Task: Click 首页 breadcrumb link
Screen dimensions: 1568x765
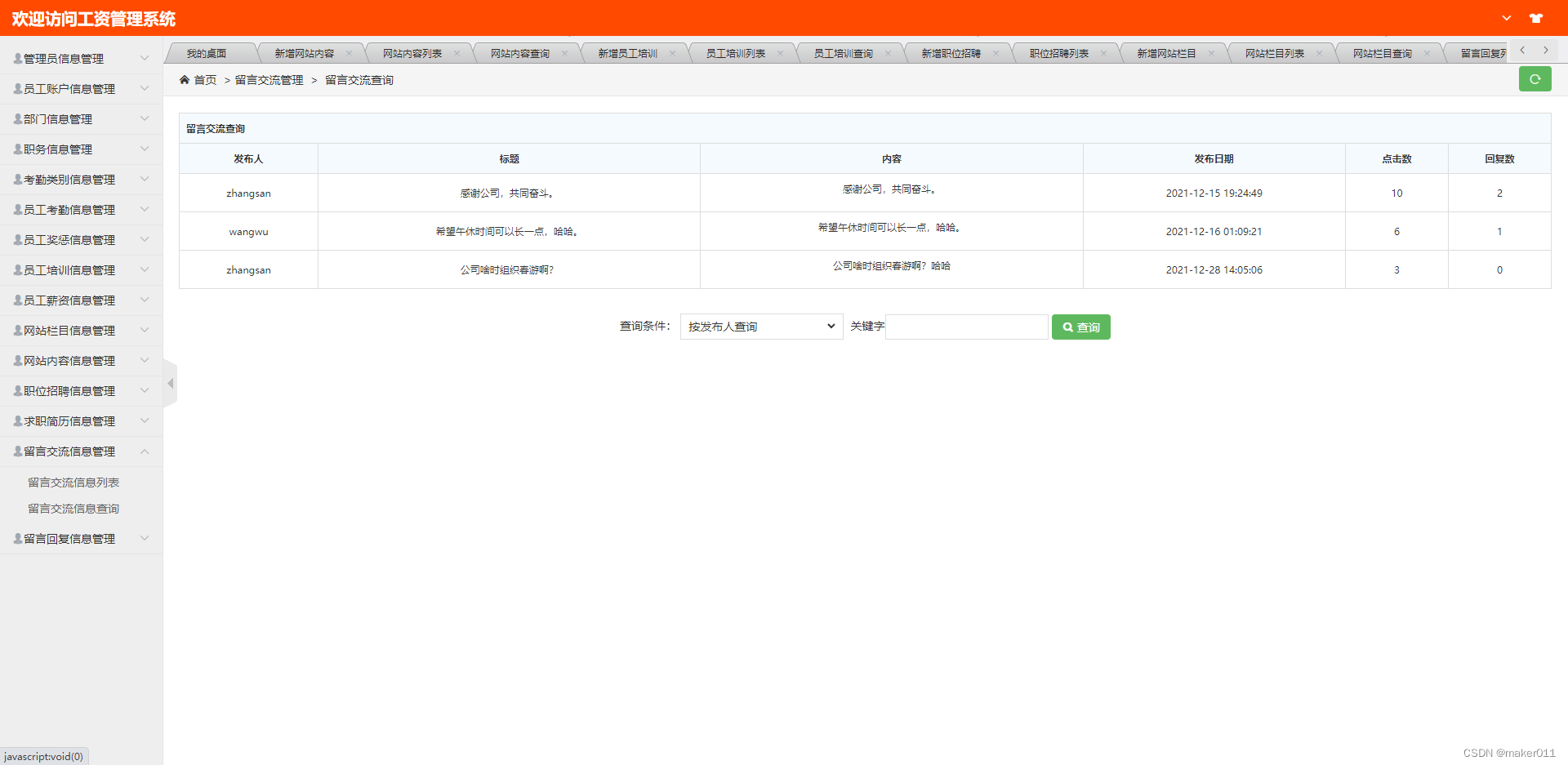Action: coord(205,80)
